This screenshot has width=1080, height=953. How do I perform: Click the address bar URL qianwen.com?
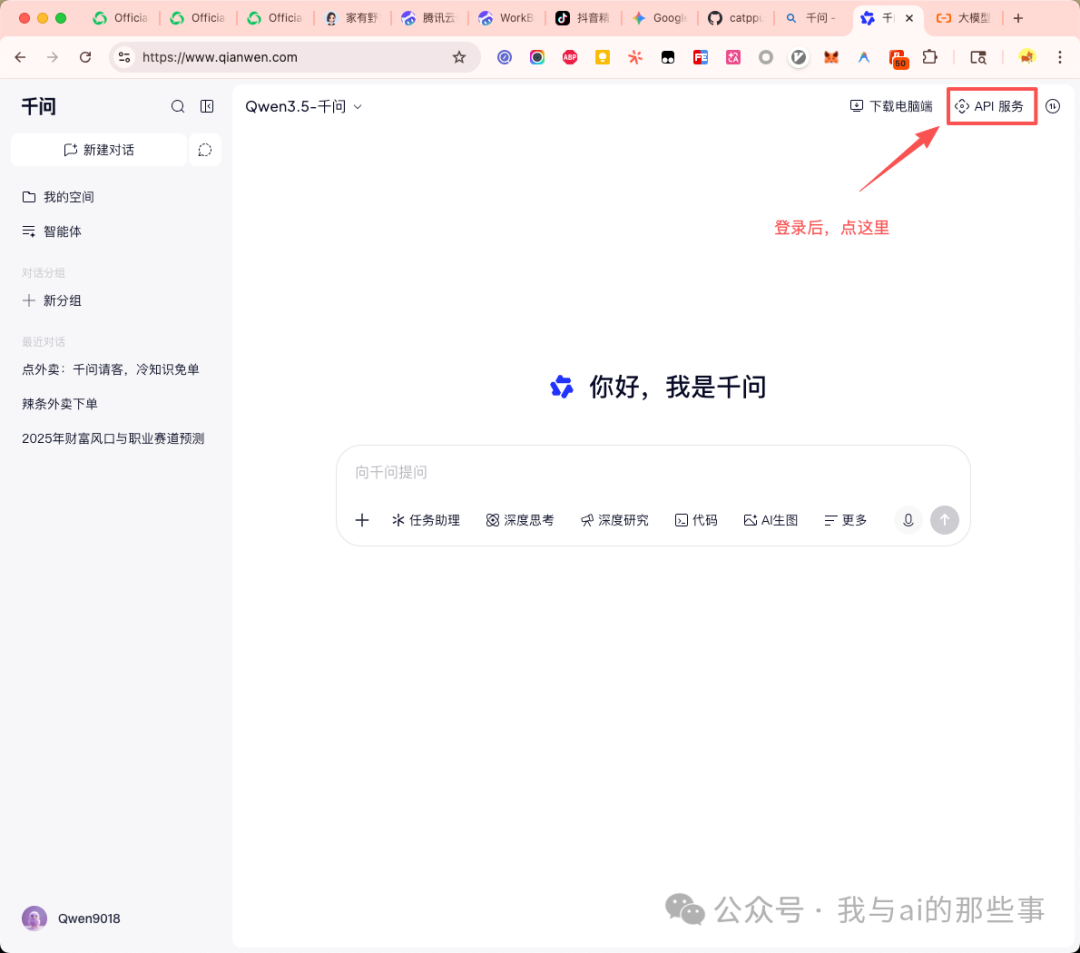220,57
